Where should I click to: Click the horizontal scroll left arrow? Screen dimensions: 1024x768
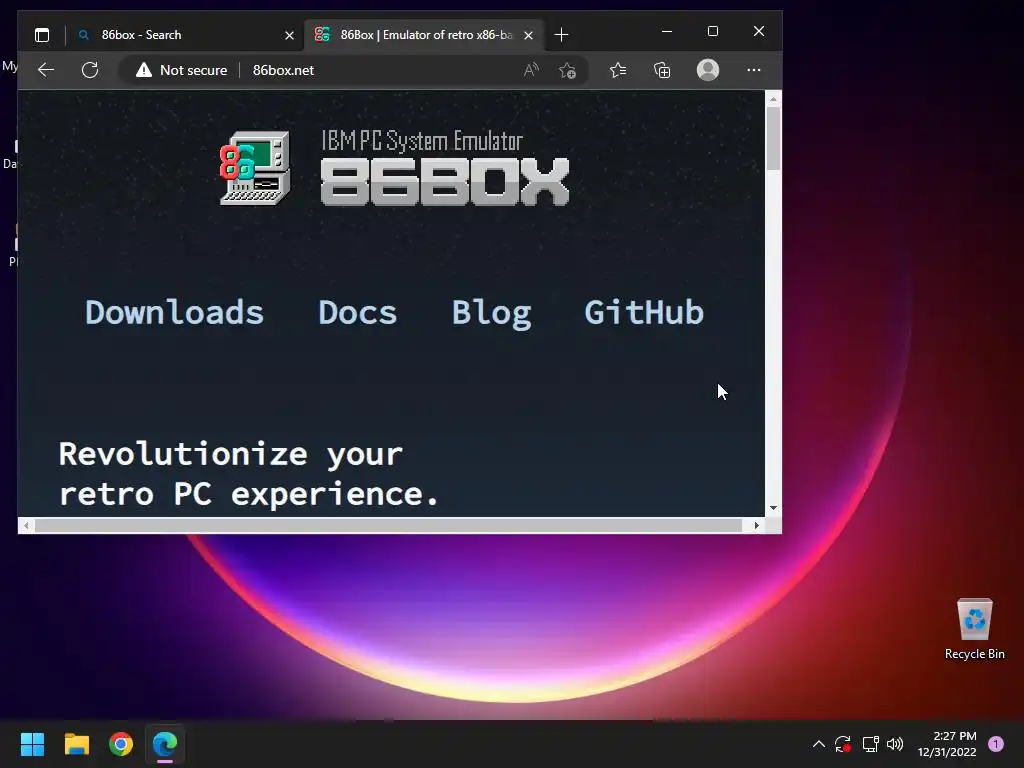pyautogui.click(x=26, y=525)
